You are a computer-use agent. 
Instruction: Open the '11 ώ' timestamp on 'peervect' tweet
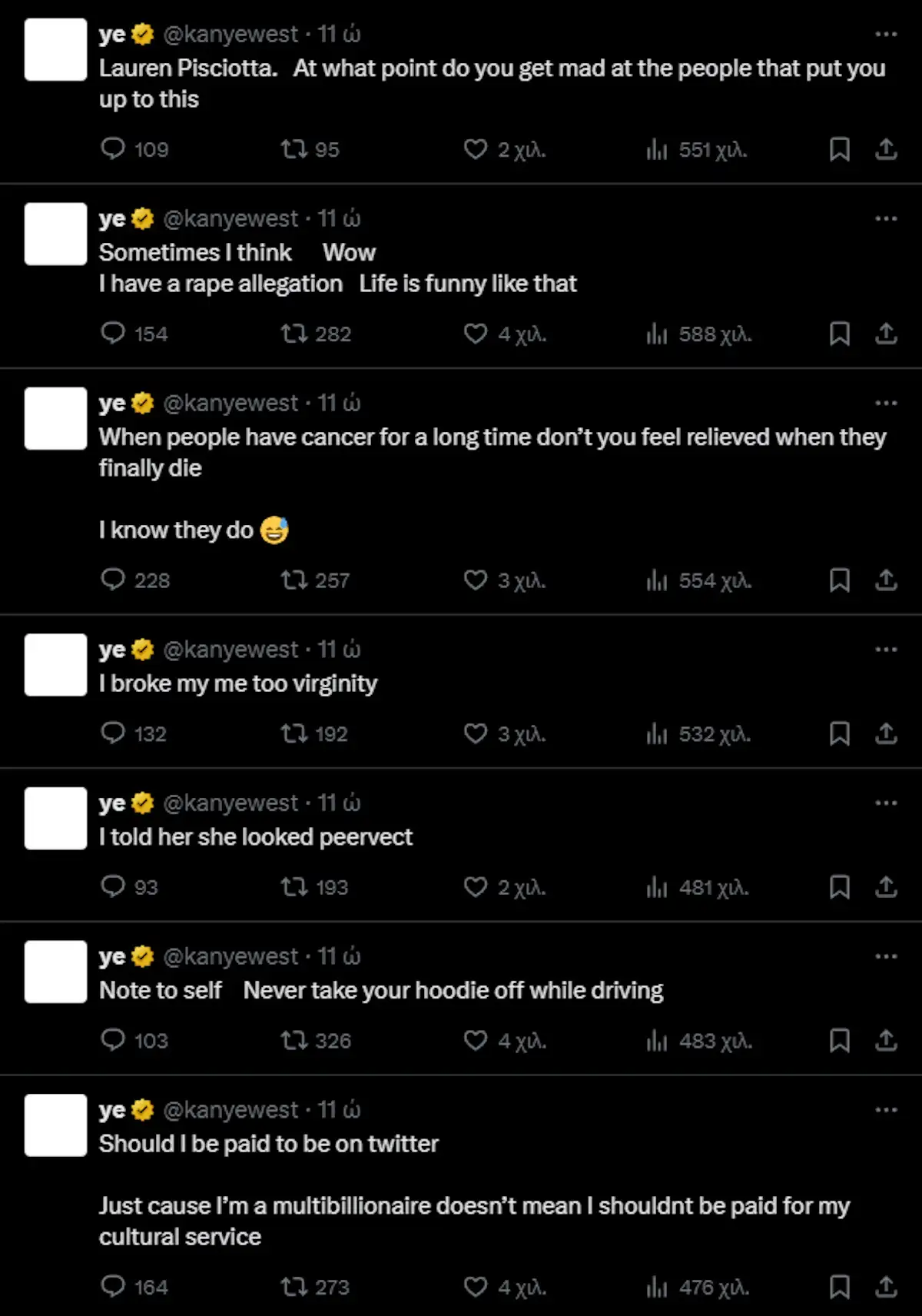[x=339, y=803]
